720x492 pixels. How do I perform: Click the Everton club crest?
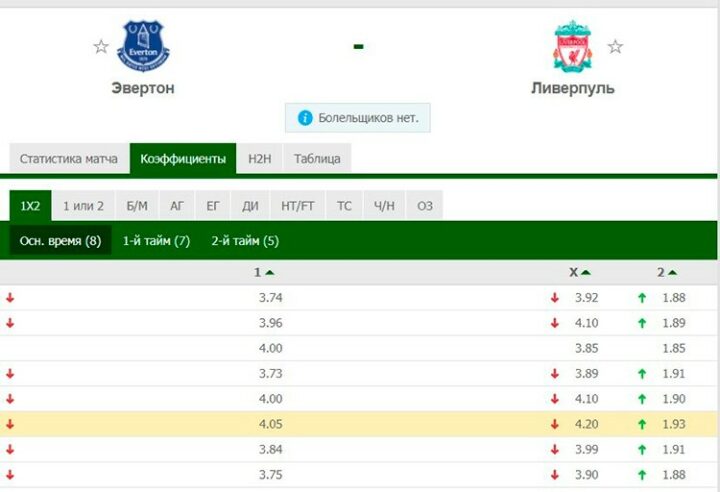(x=144, y=45)
